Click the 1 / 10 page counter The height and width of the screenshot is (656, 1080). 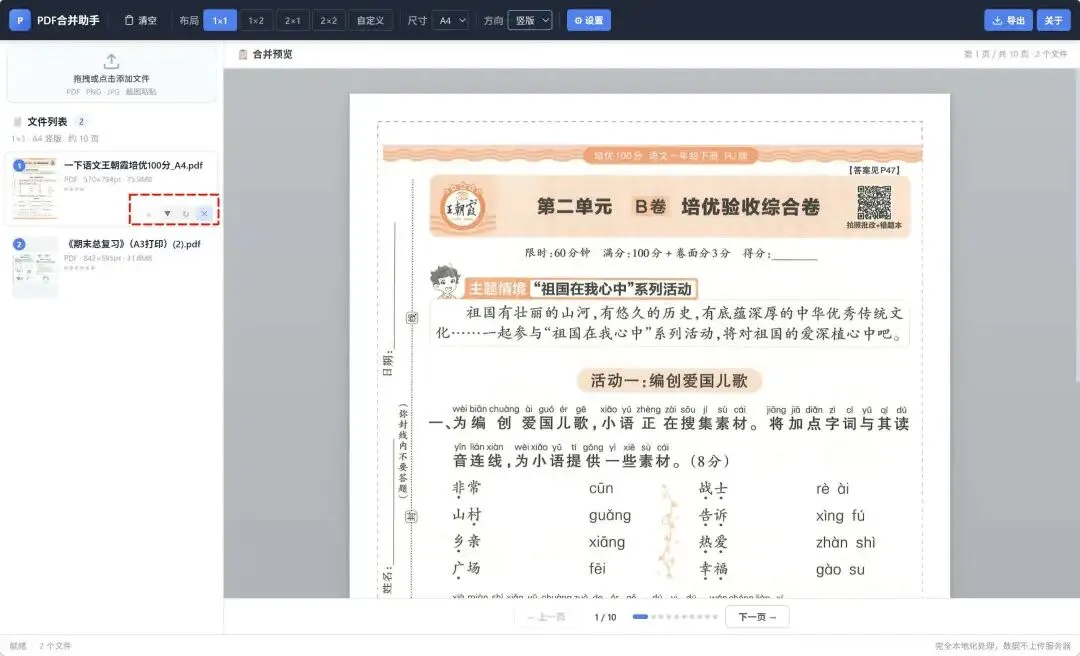[605, 617]
